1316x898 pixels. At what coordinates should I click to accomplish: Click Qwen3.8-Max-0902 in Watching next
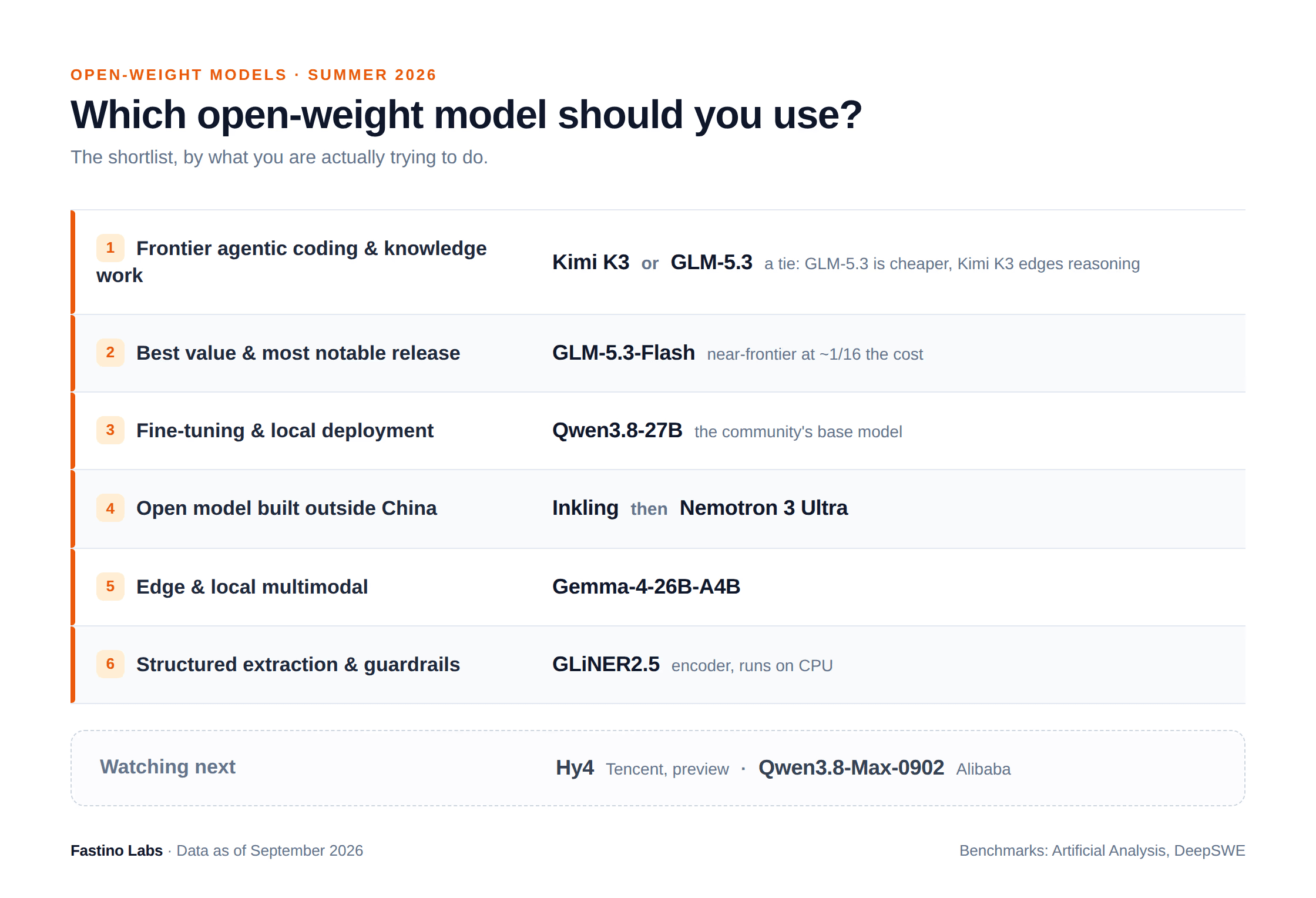point(851,768)
